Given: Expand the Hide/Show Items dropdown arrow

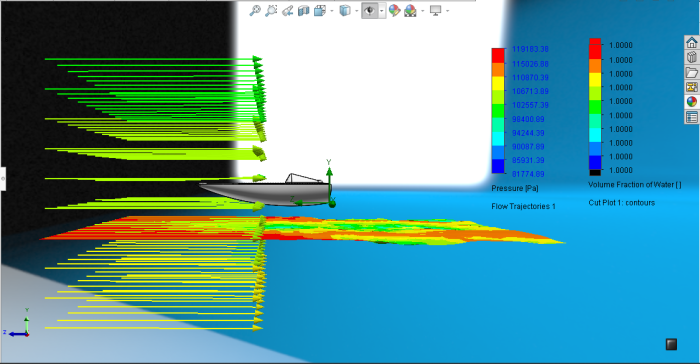Looking at the screenshot, I should (x=382, y=11).
